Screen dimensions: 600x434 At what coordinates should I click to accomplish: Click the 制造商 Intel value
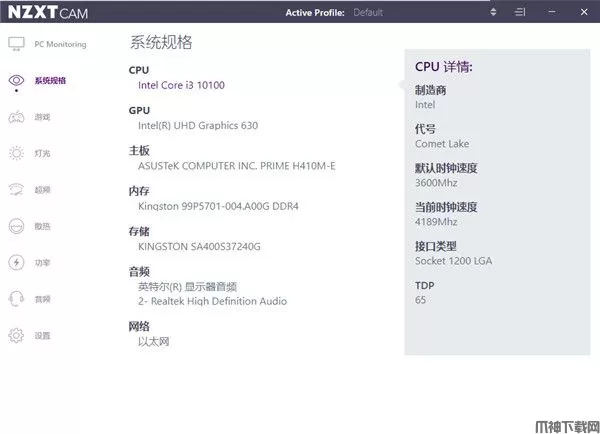(x=425, y=105)
